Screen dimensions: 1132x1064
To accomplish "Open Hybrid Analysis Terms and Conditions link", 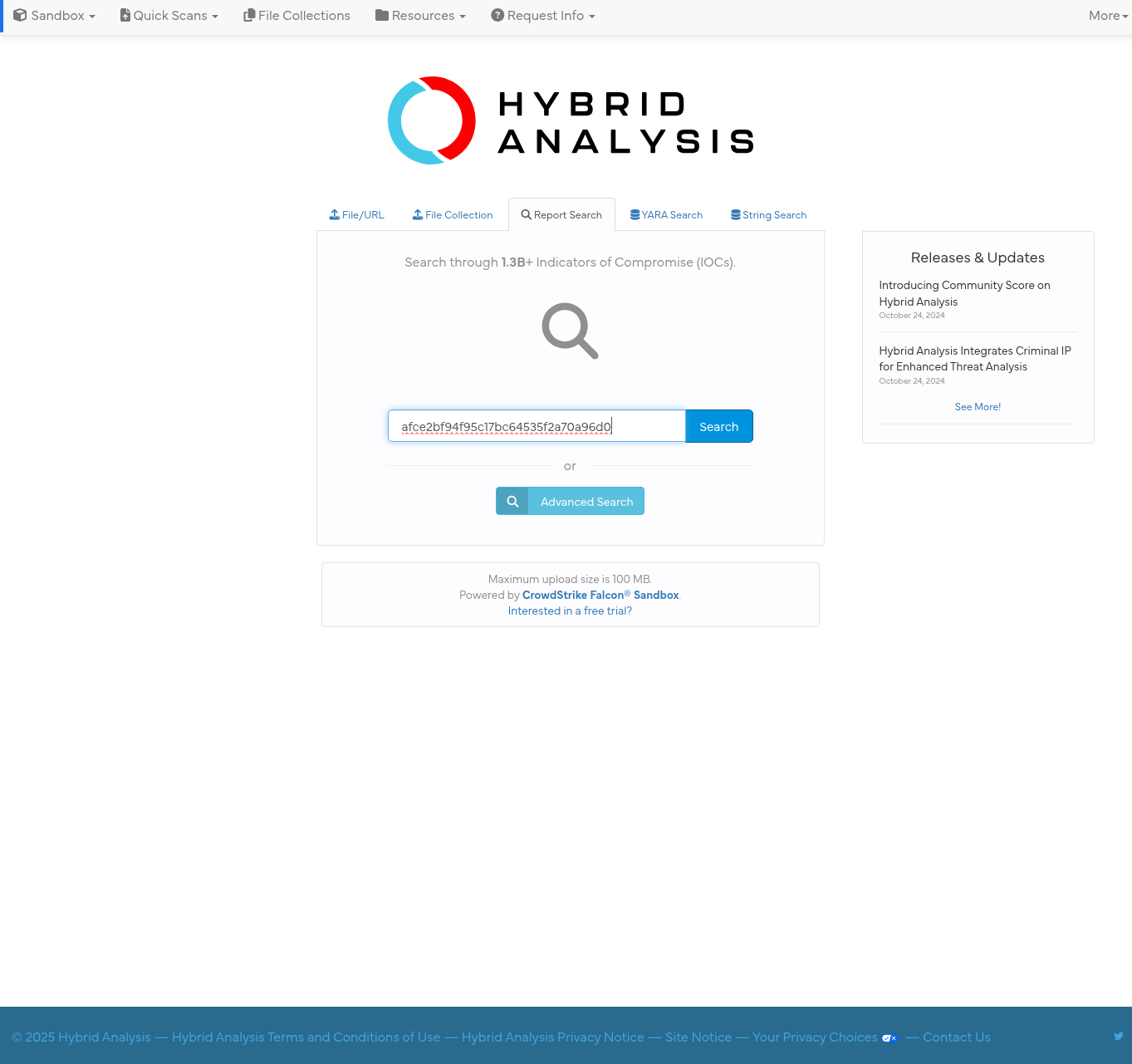I will tap(306, 1037).
